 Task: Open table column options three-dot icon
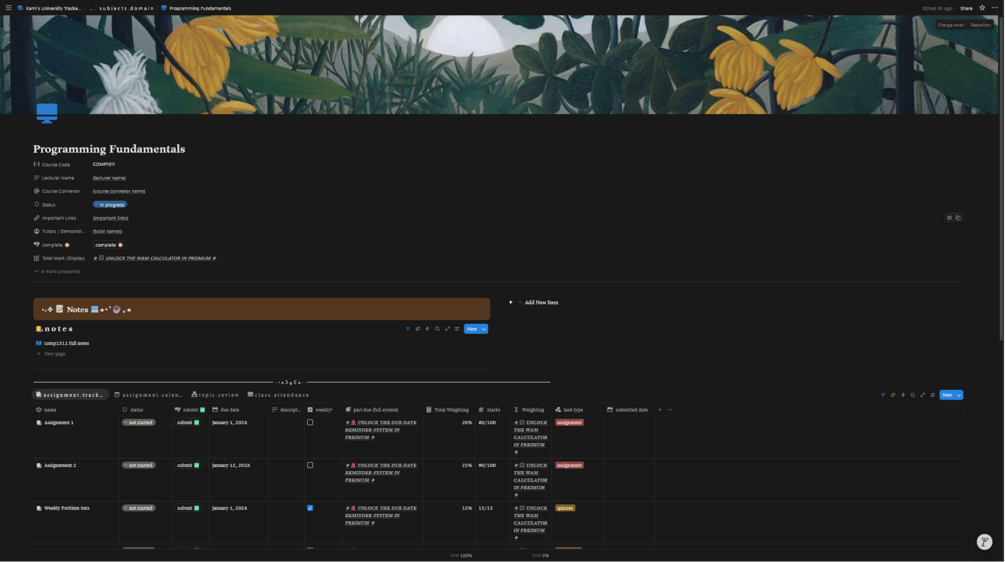point(670,409)
